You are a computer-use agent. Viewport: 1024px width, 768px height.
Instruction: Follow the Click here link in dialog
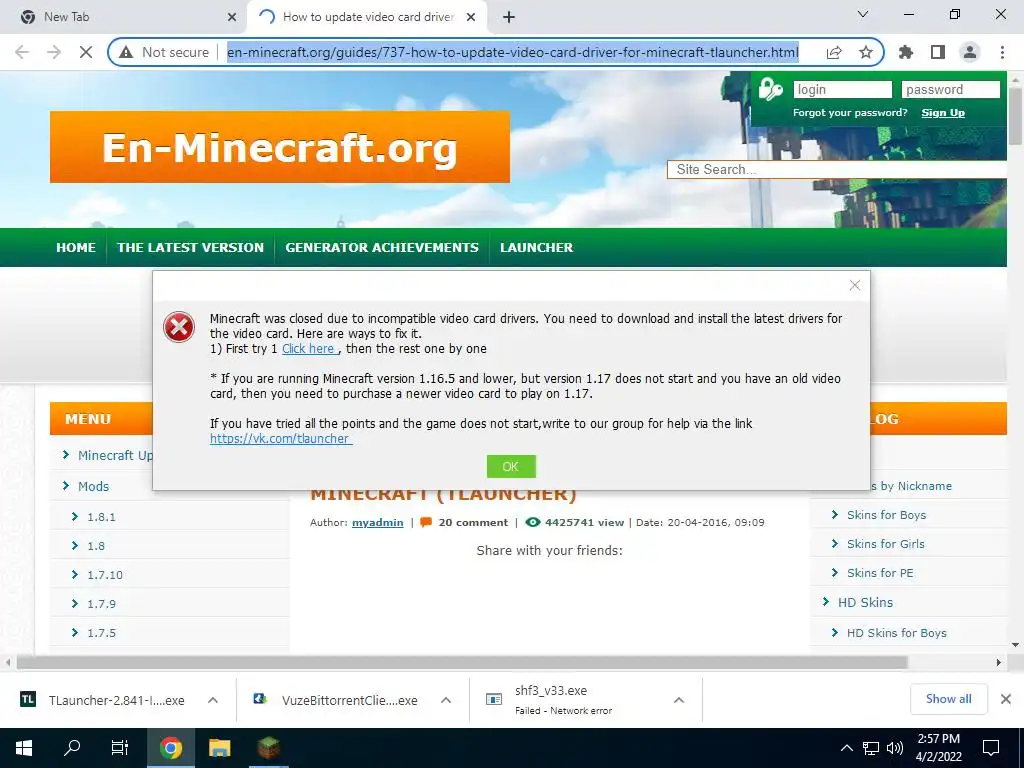coord(308,349)
